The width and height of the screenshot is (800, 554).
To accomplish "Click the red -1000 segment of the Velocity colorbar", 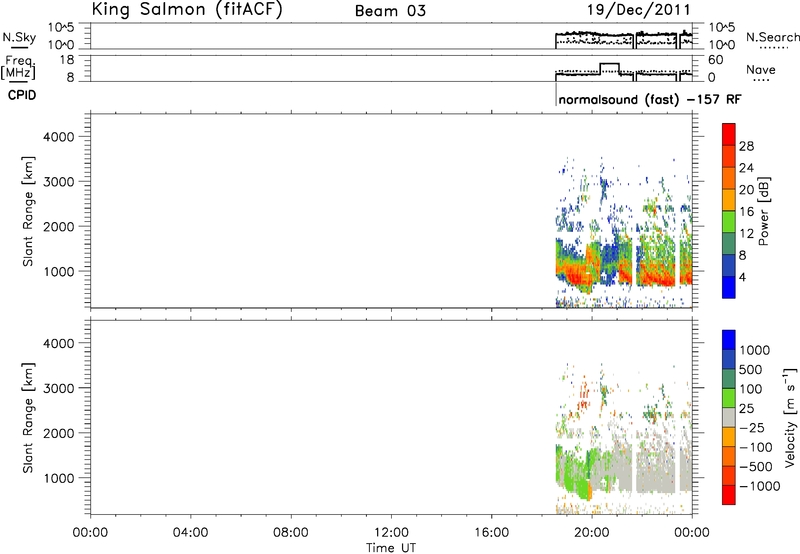I will point(729,495).
